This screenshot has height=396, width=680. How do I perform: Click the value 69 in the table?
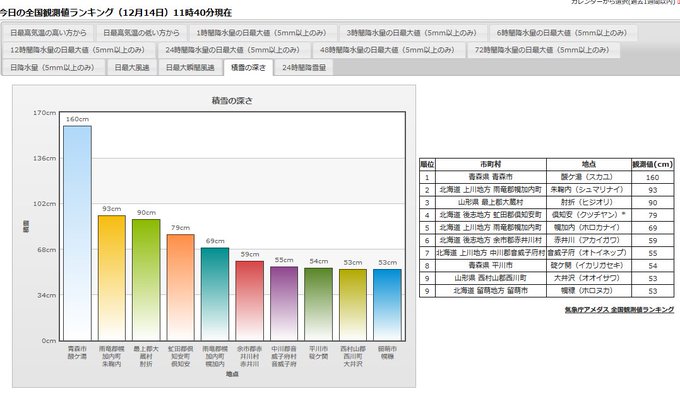point(653,228)
